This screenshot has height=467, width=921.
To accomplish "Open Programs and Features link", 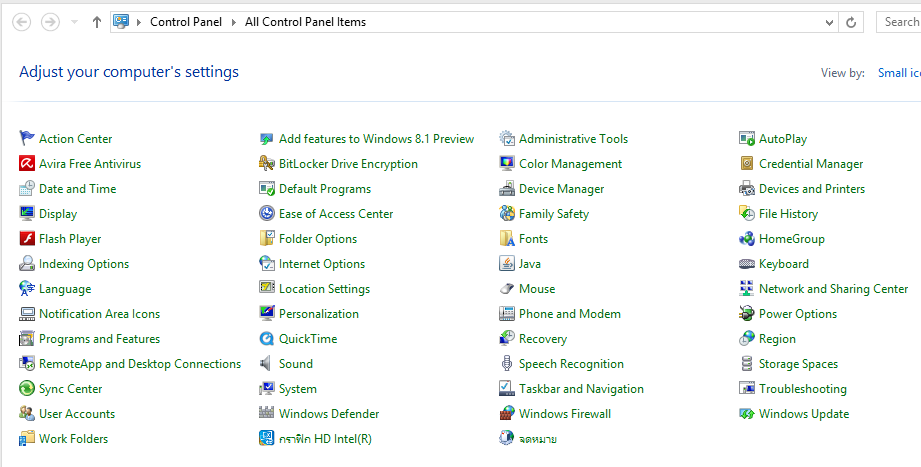I will coord(99,339).
